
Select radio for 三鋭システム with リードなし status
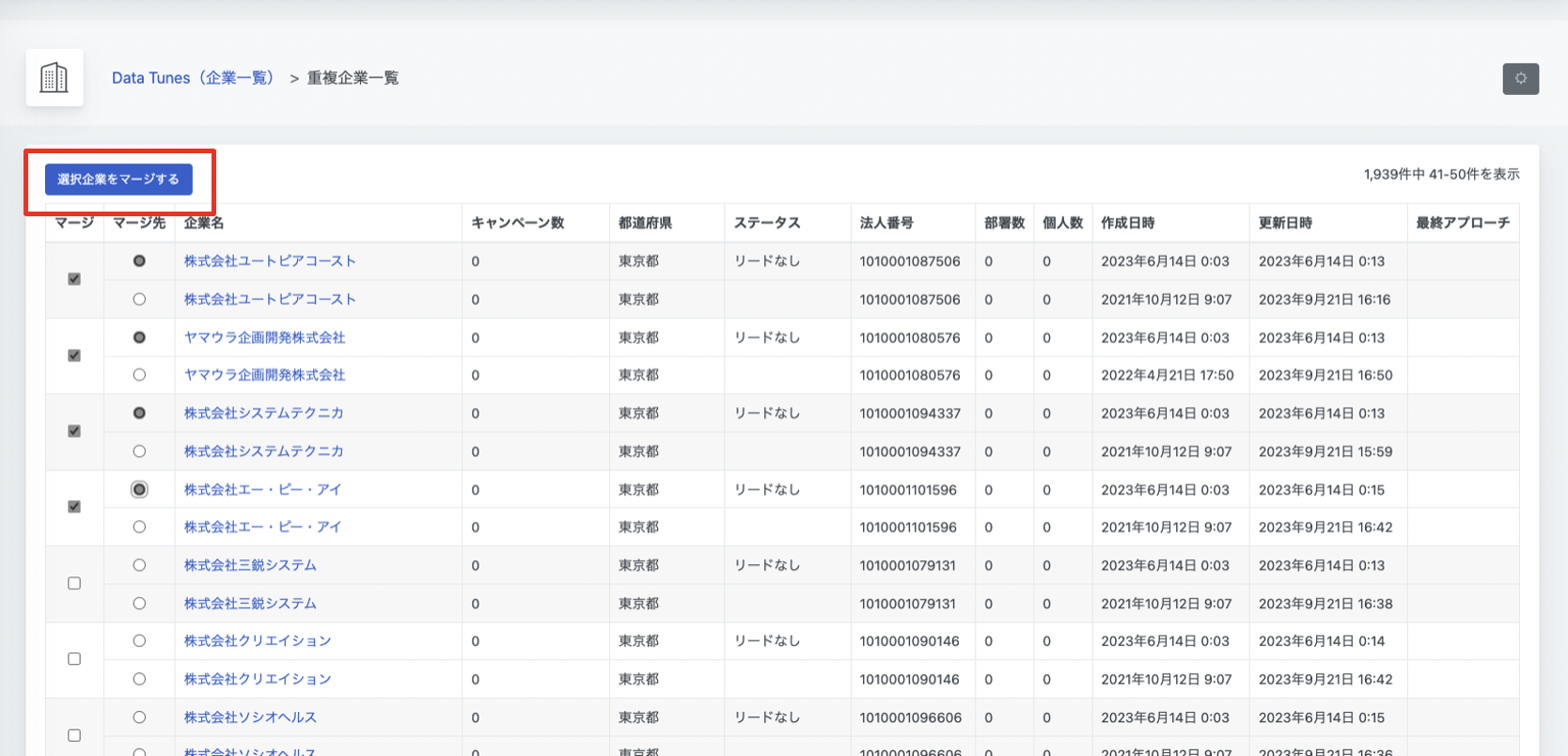(x=139, y=565)
